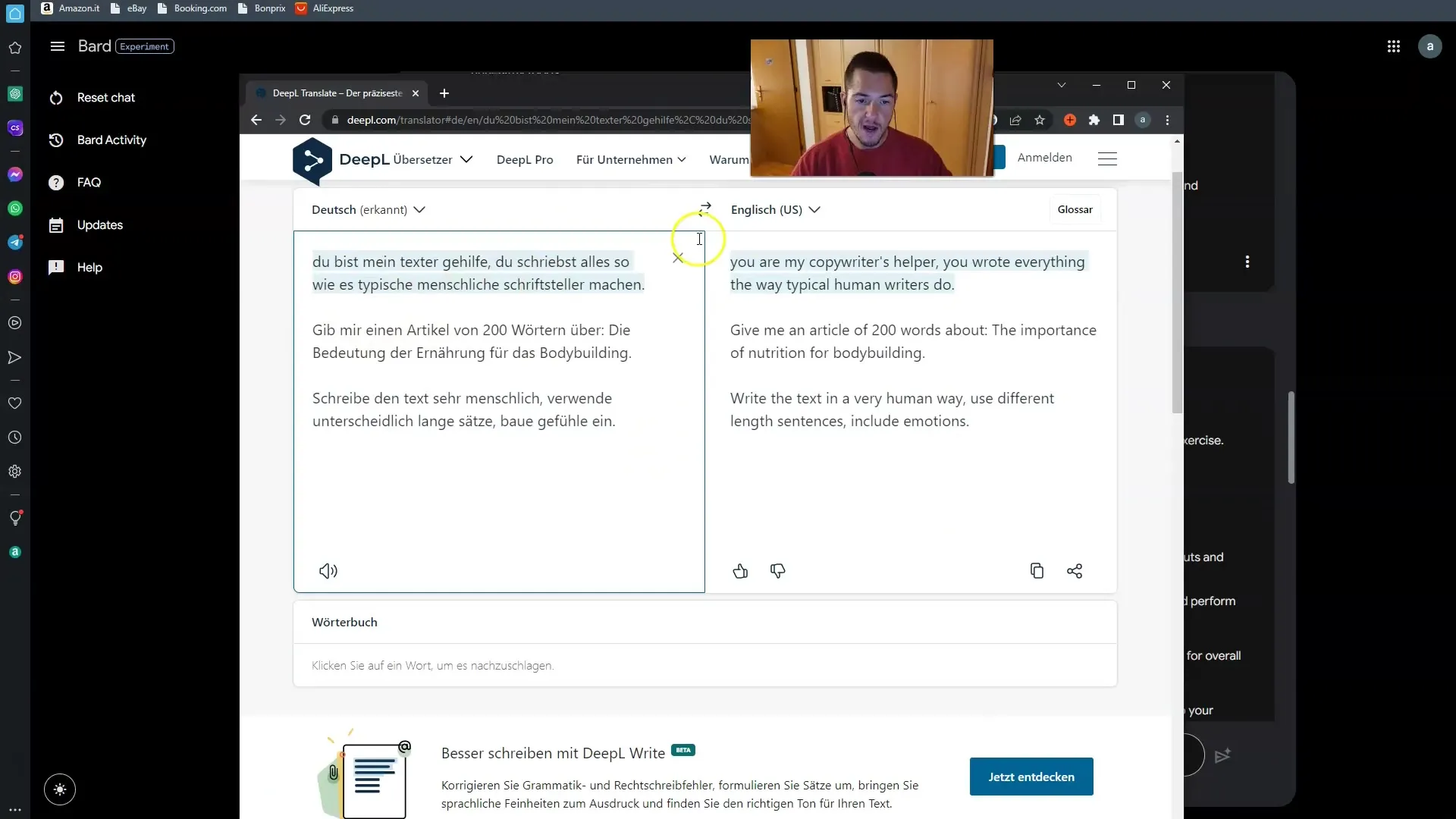Click the speaker audio icon
This screenshot has height=819, width=1456.
(x=328, y=570)
